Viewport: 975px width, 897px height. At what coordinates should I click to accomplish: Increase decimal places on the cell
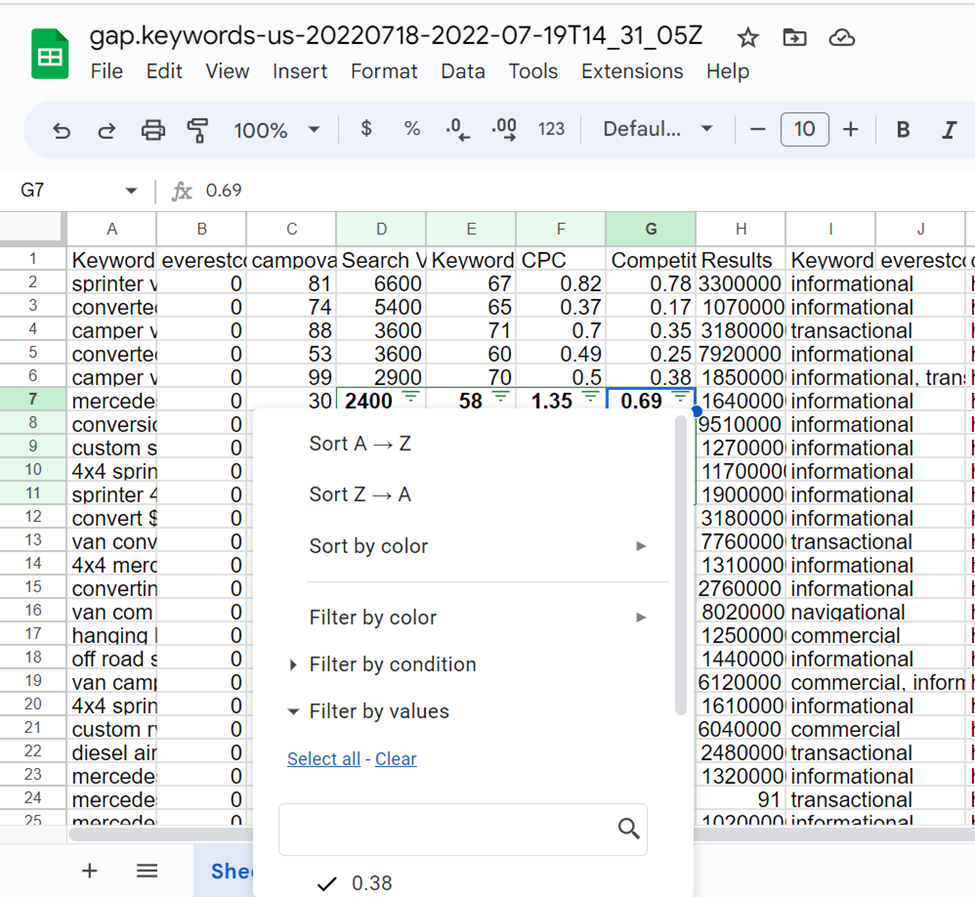tap(501, 129)
